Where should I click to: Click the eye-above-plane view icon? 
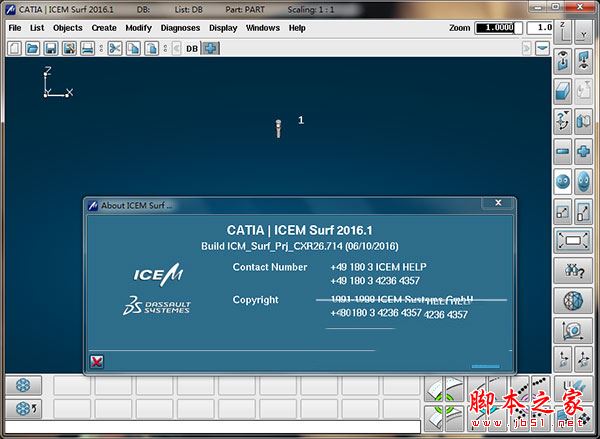(x=562, y=61)
